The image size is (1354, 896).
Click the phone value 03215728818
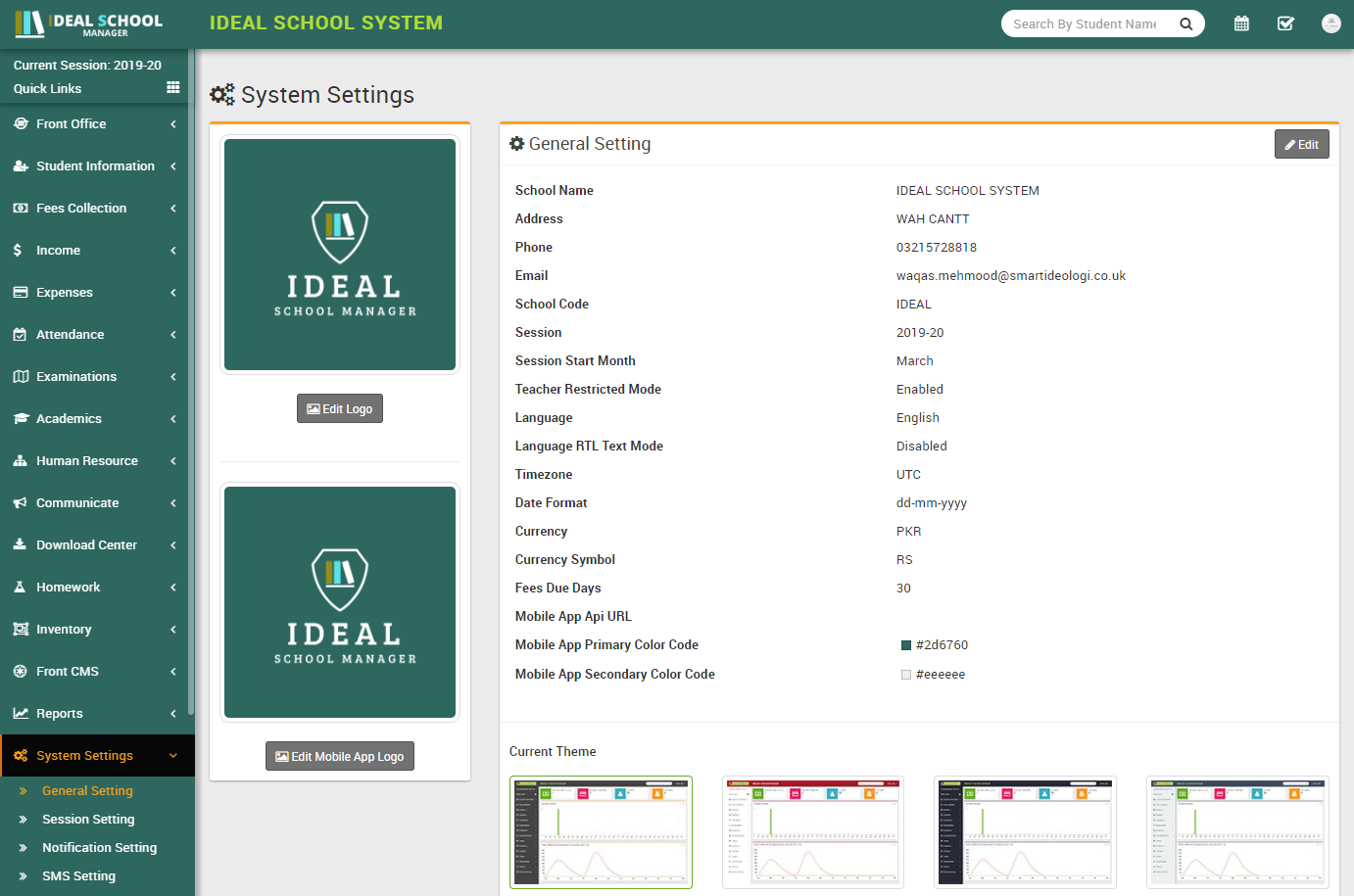(x=937, y=247)
